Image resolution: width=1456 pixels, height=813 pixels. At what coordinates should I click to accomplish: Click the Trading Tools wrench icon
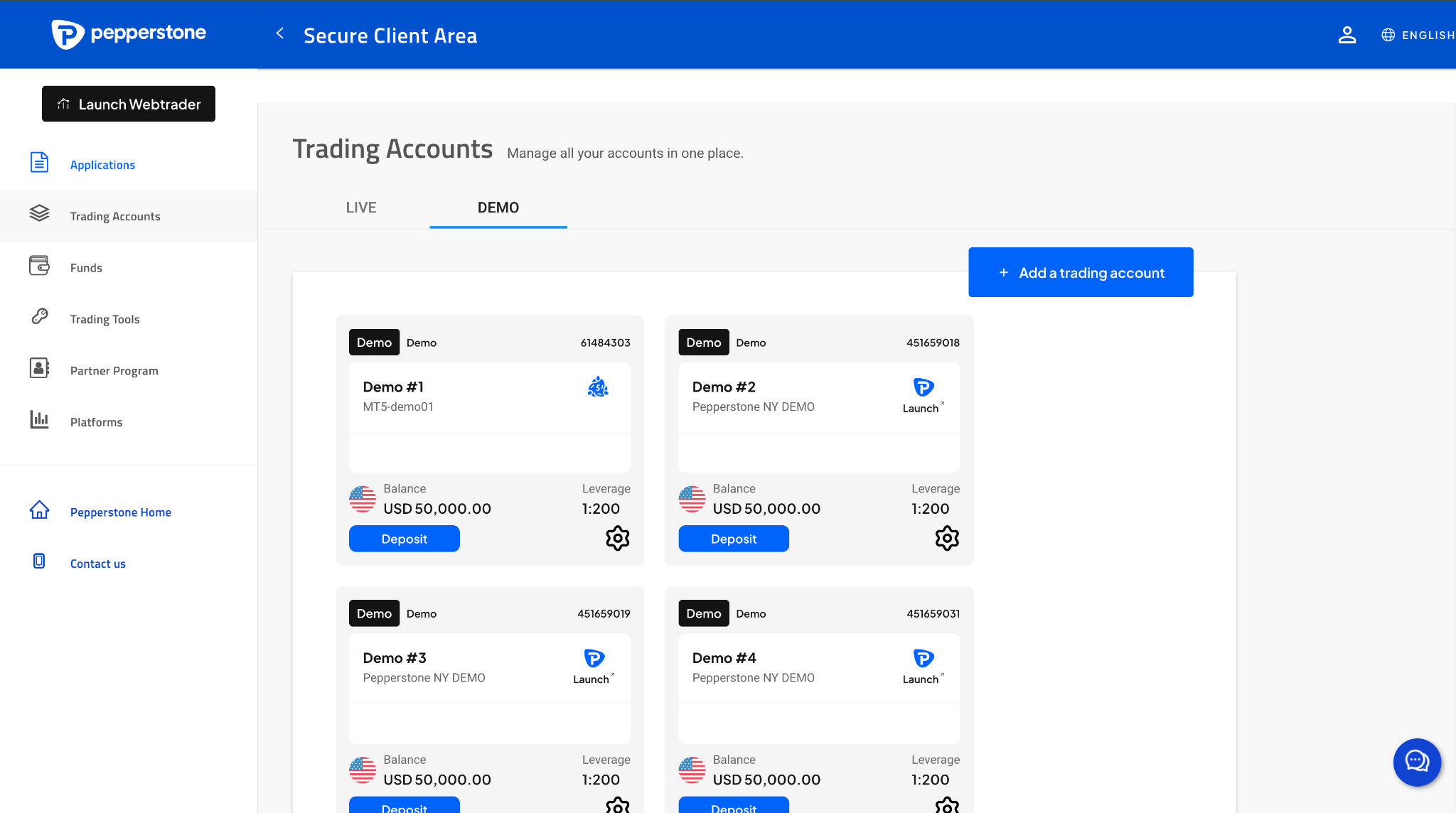(40, 316)
